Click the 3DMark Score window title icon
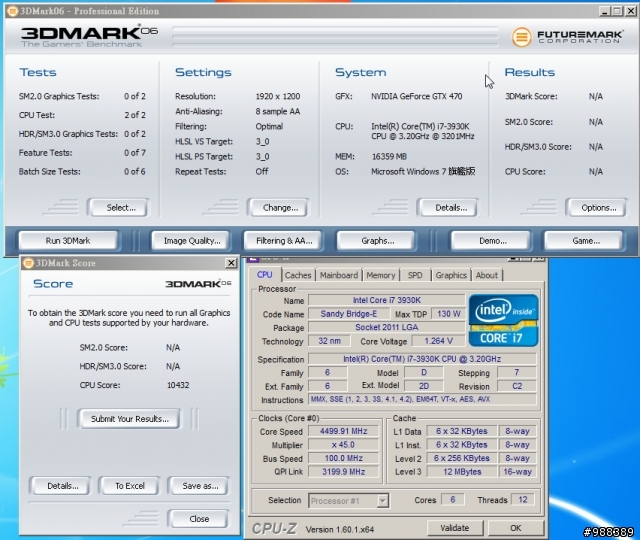 (x=28, y=263)
